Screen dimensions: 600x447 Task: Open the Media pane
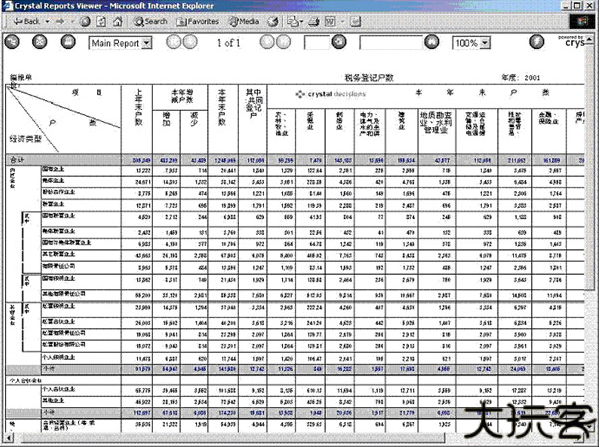coord(244,21)
